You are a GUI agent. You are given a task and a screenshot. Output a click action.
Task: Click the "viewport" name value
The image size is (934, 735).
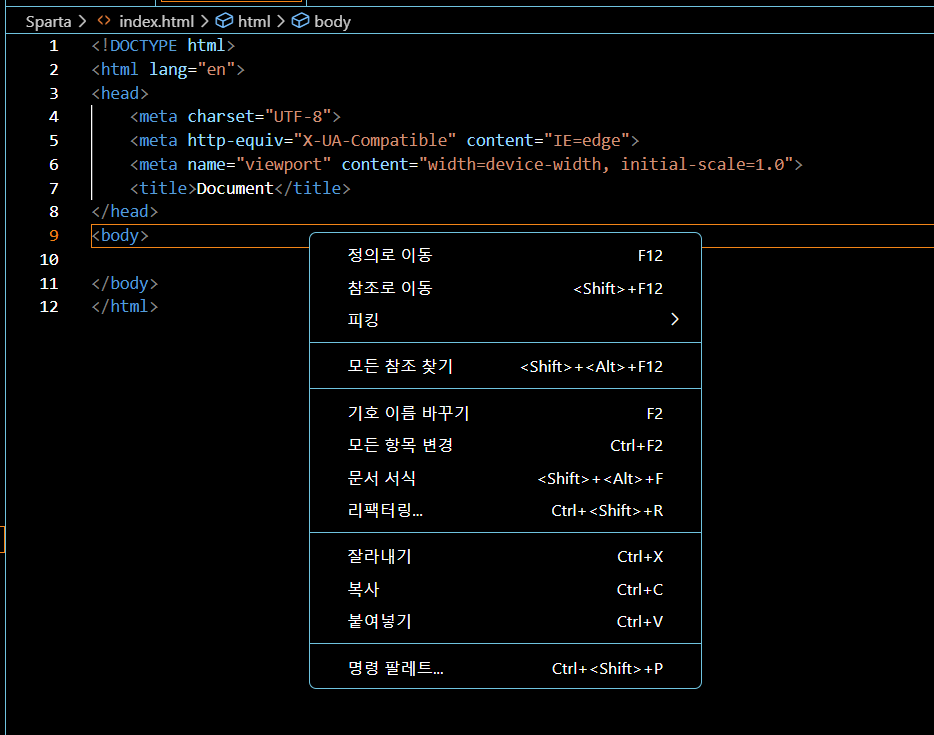[x=283, y=164]
